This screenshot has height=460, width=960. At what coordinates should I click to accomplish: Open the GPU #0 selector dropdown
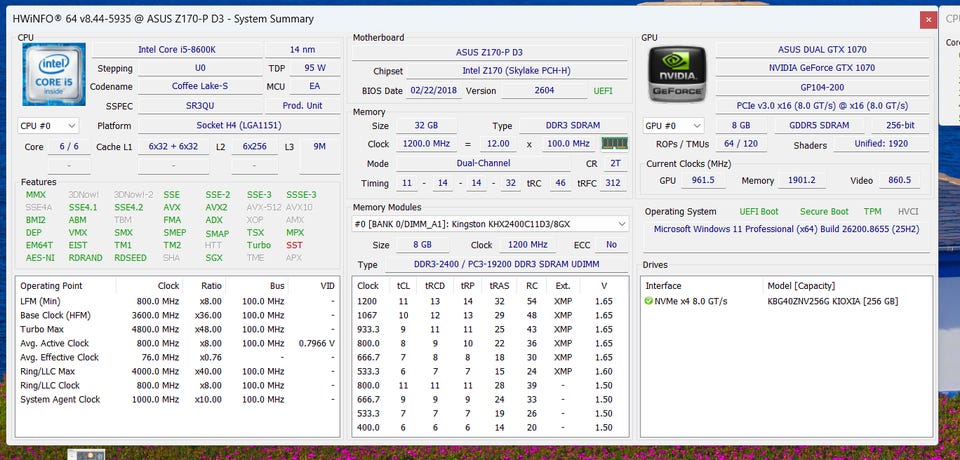(x=672, y=126)
